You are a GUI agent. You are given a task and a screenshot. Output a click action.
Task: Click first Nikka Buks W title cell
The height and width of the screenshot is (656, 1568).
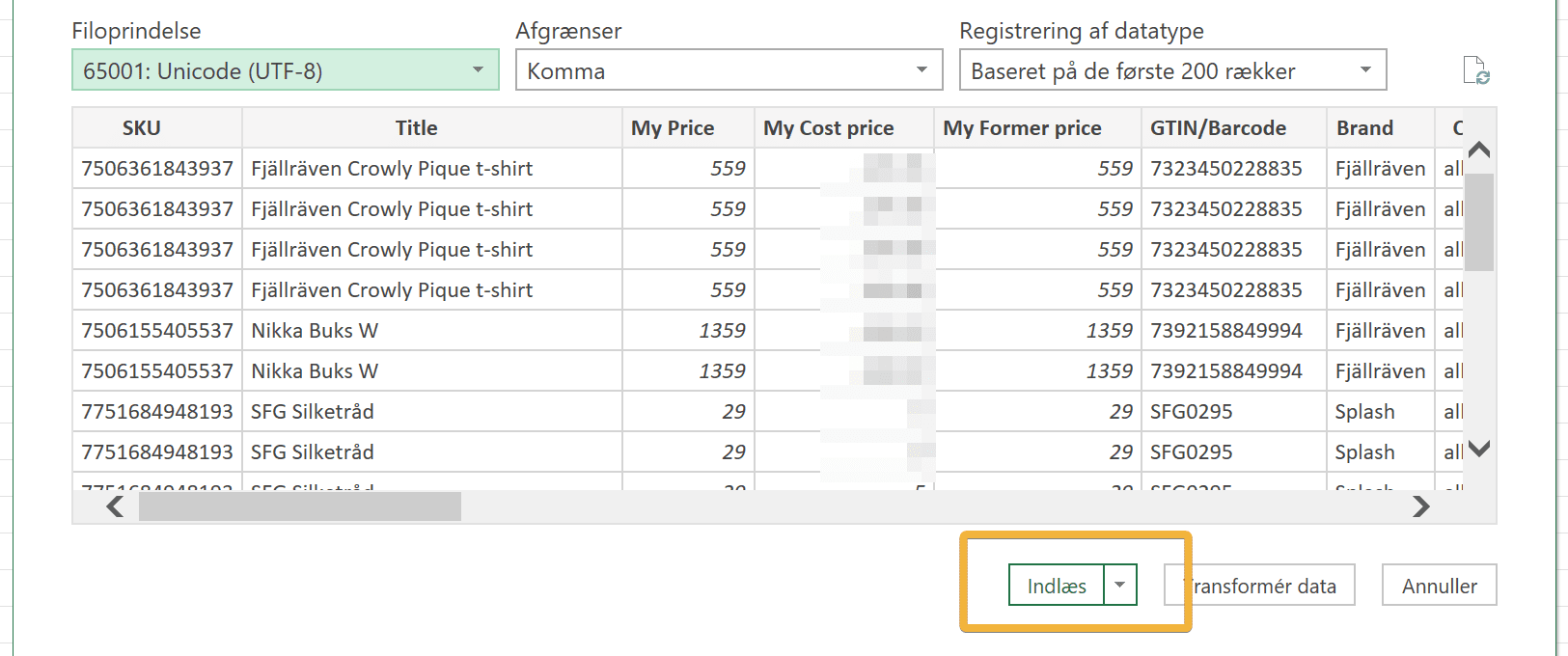pyautogui.click(x=431, y=331)
